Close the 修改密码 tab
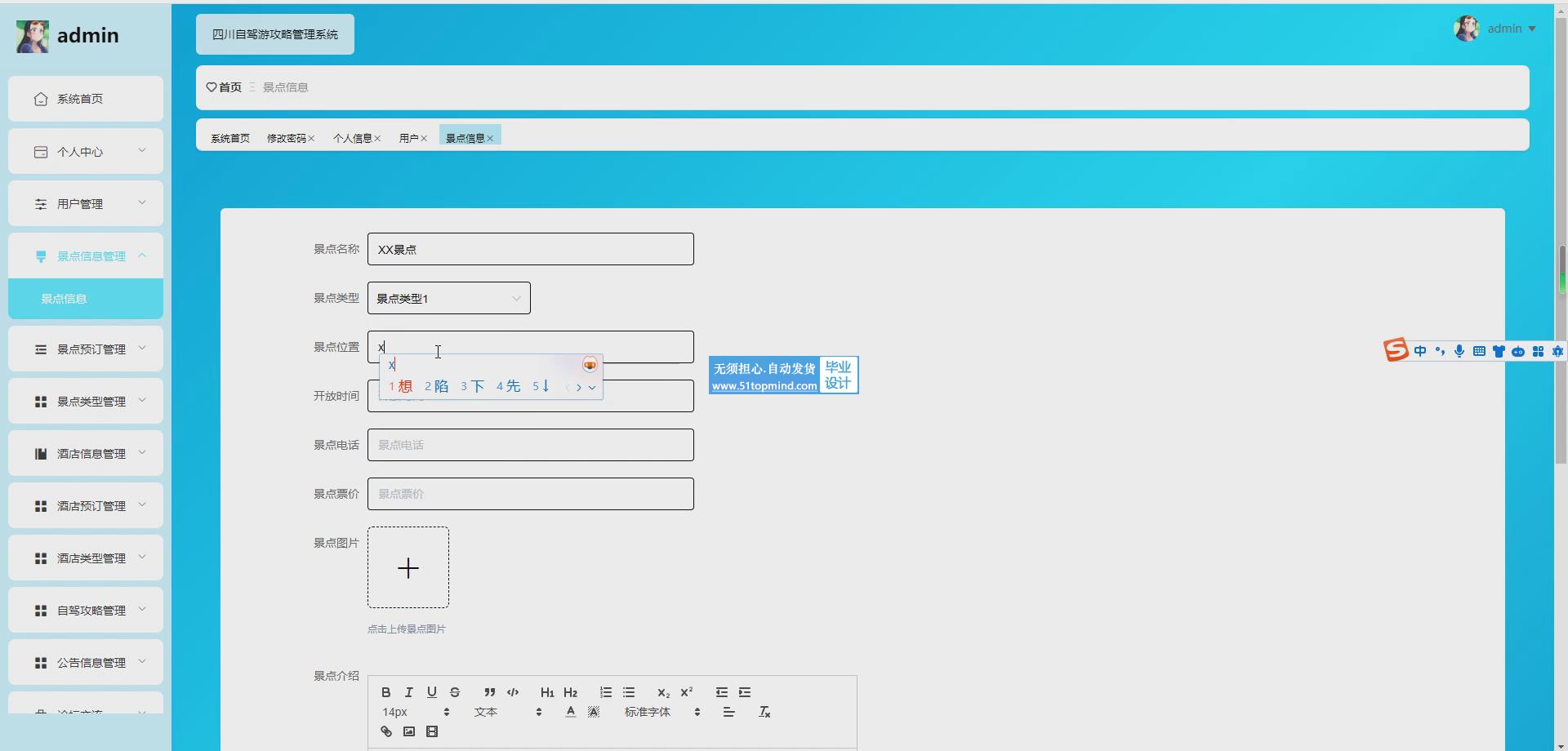The height and width of the screenshot is (751, 1568). [311, 139]
